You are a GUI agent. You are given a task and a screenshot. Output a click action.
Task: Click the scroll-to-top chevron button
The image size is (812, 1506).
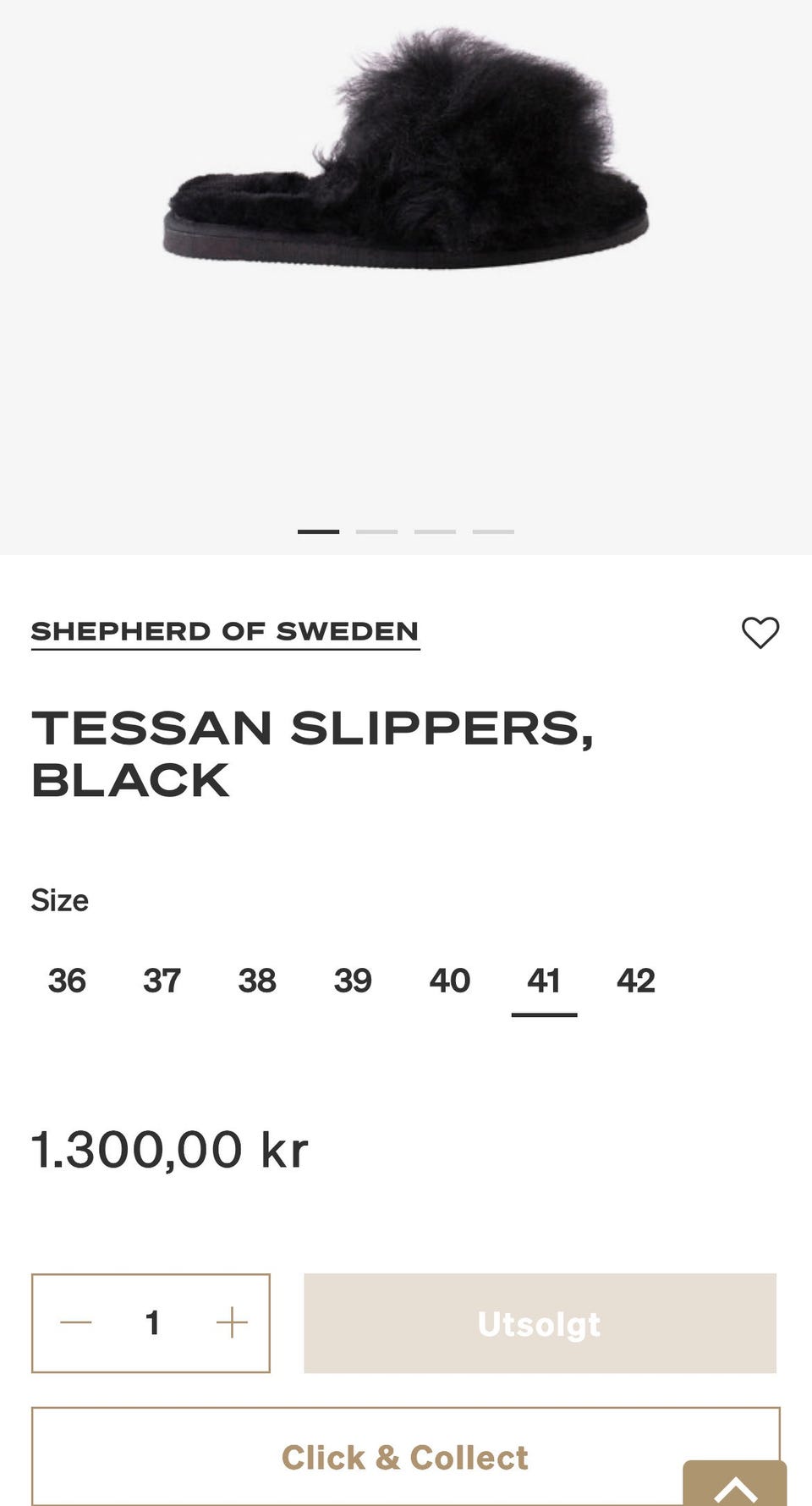pos(735,1485)
